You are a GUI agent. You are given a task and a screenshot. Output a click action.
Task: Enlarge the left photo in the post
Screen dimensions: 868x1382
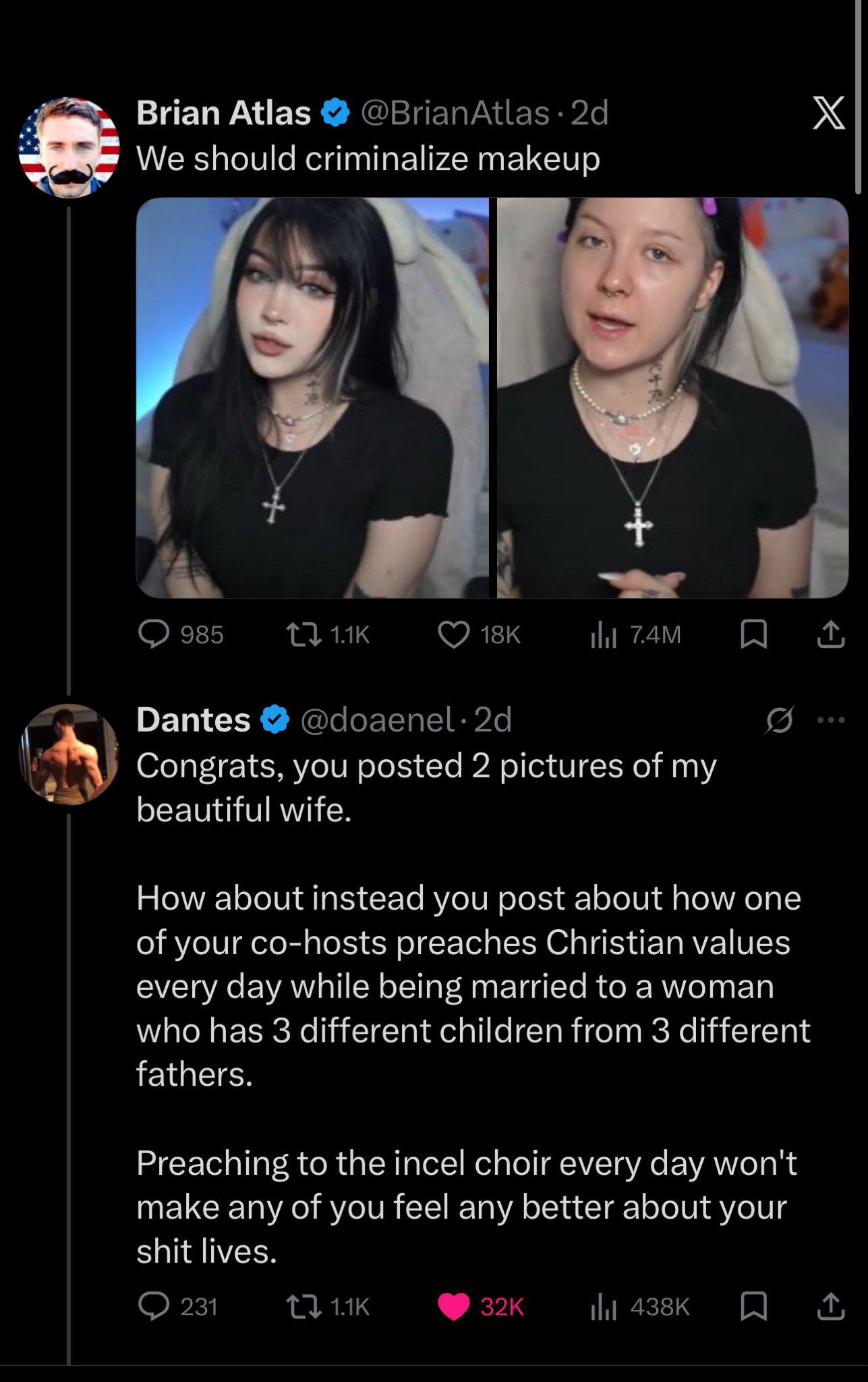(312, 397)
